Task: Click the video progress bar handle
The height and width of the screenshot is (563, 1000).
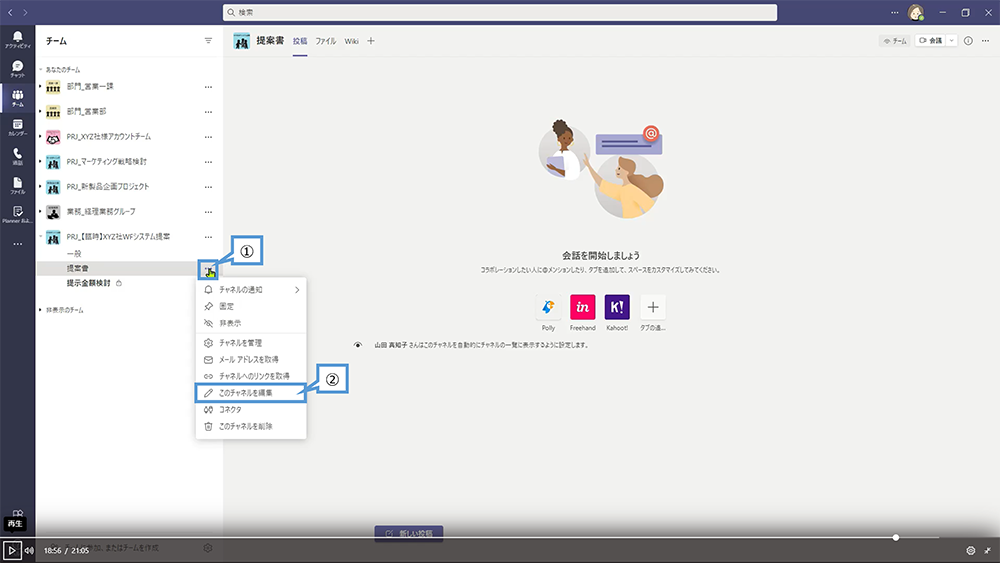Action: (x=895, y=537)
